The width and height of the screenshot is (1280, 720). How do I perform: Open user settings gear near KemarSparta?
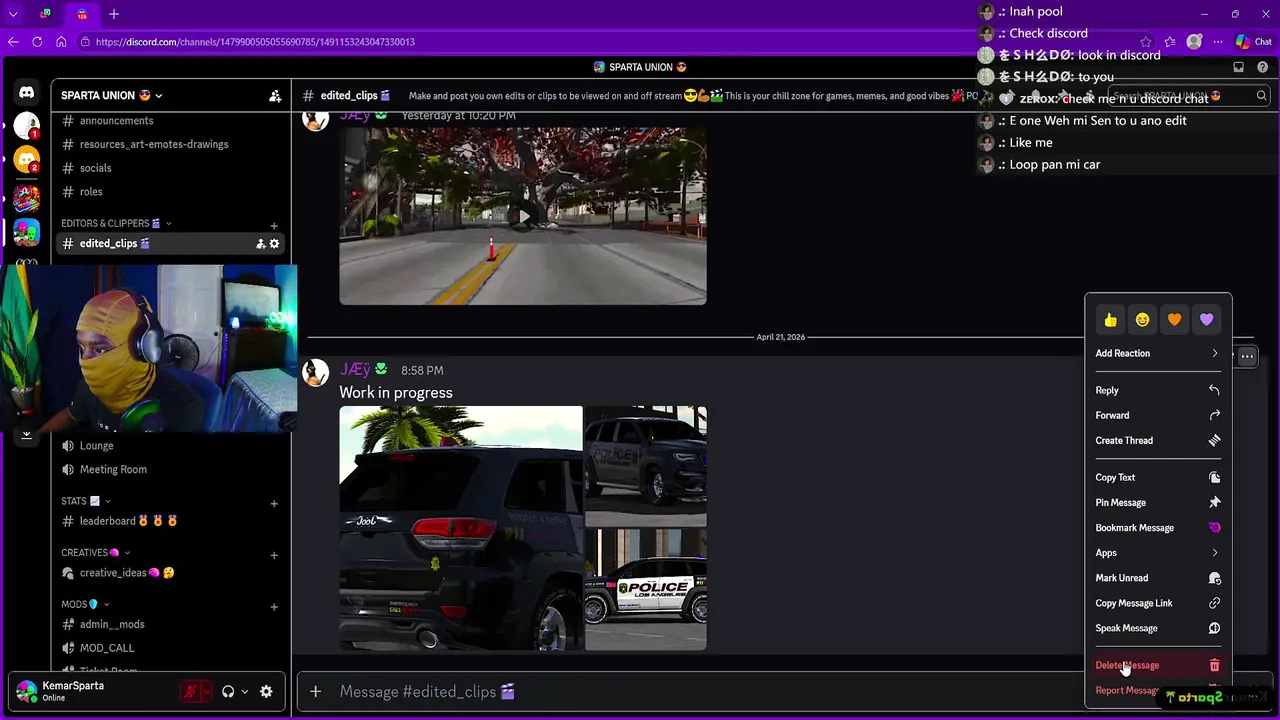266,691
